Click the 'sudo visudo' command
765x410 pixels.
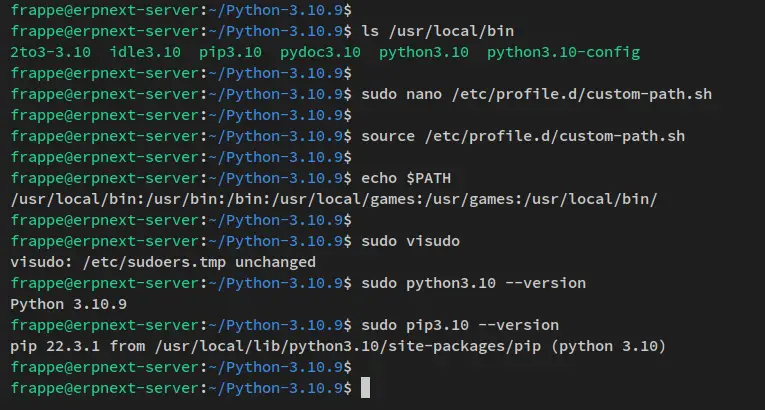410,241
